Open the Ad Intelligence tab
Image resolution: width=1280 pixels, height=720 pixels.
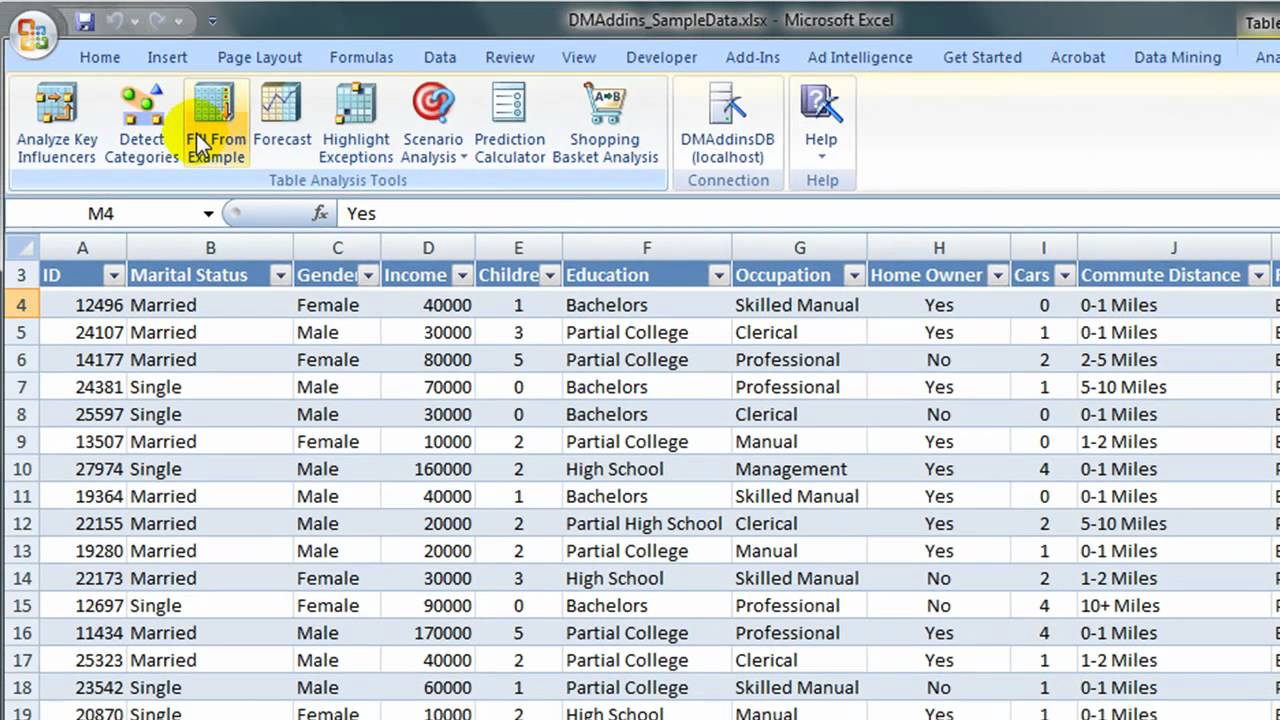coord(860,57)
